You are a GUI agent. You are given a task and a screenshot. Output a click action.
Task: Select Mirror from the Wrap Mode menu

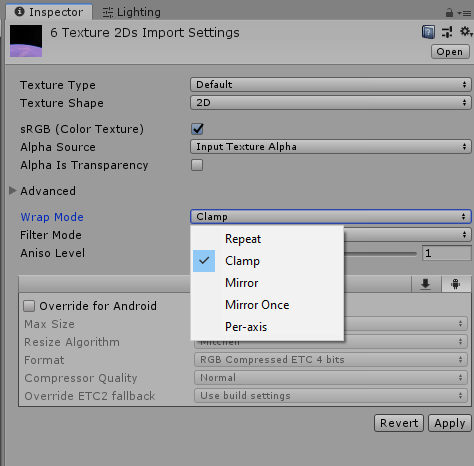[267, 283]
